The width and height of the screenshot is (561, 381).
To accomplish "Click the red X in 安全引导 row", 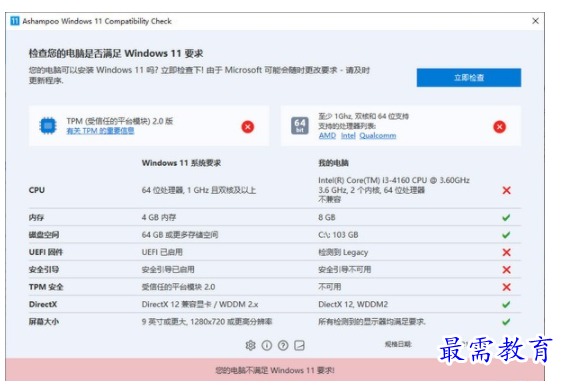I will tap(506, 270).
